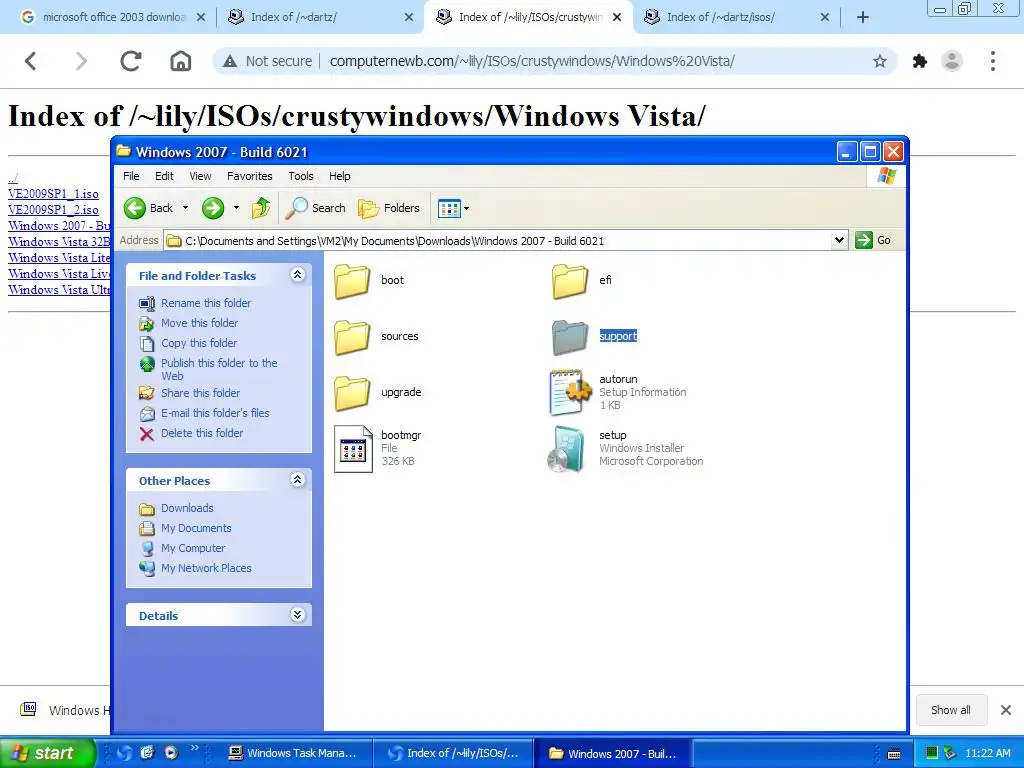Screen dimensions: 1024x768
Task: Click Copy this folder
Action: (x=199, y=344)
